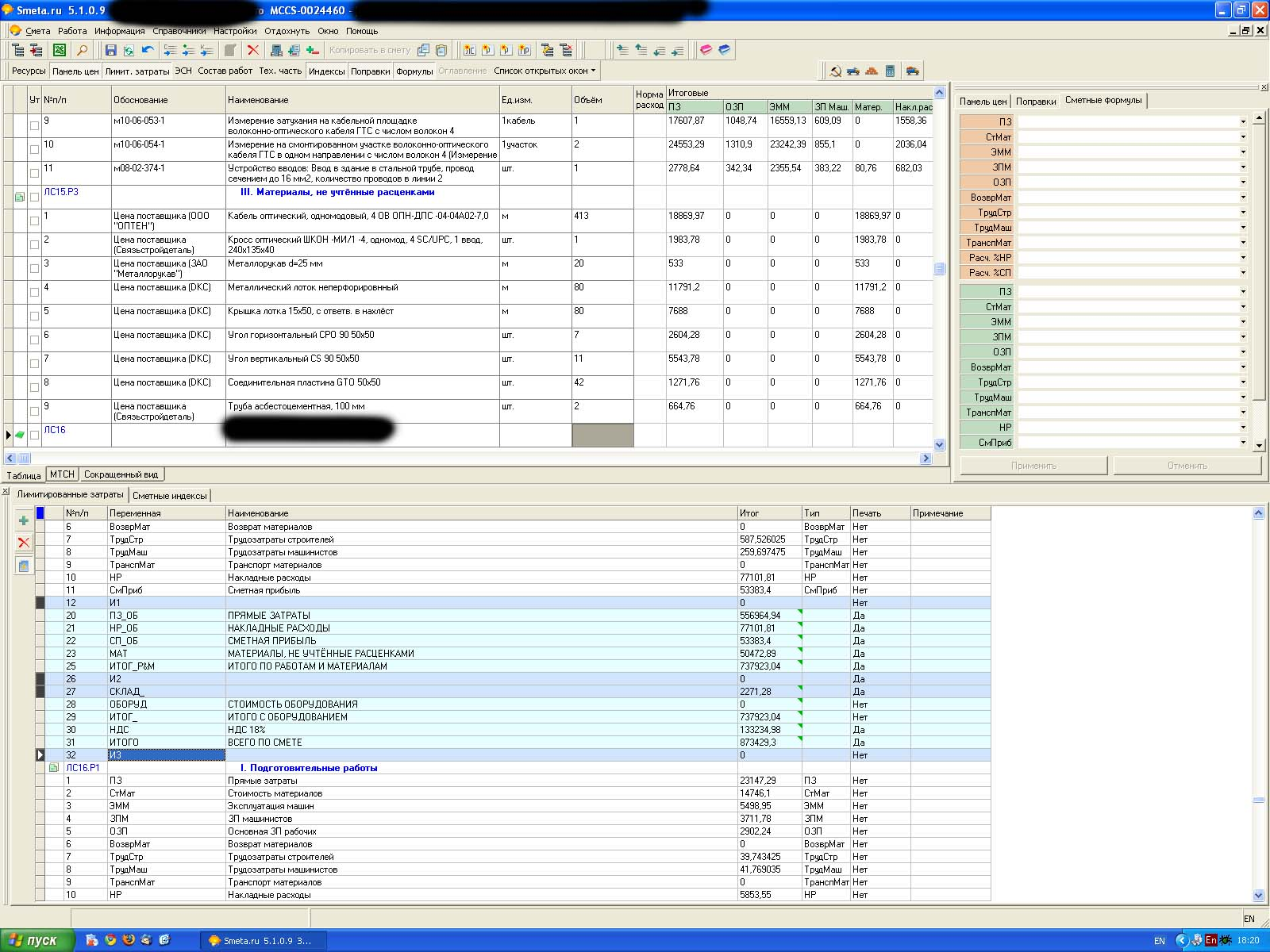Click the blue book icon in toolbar
Screen dimensions: 1270x952
724,50
